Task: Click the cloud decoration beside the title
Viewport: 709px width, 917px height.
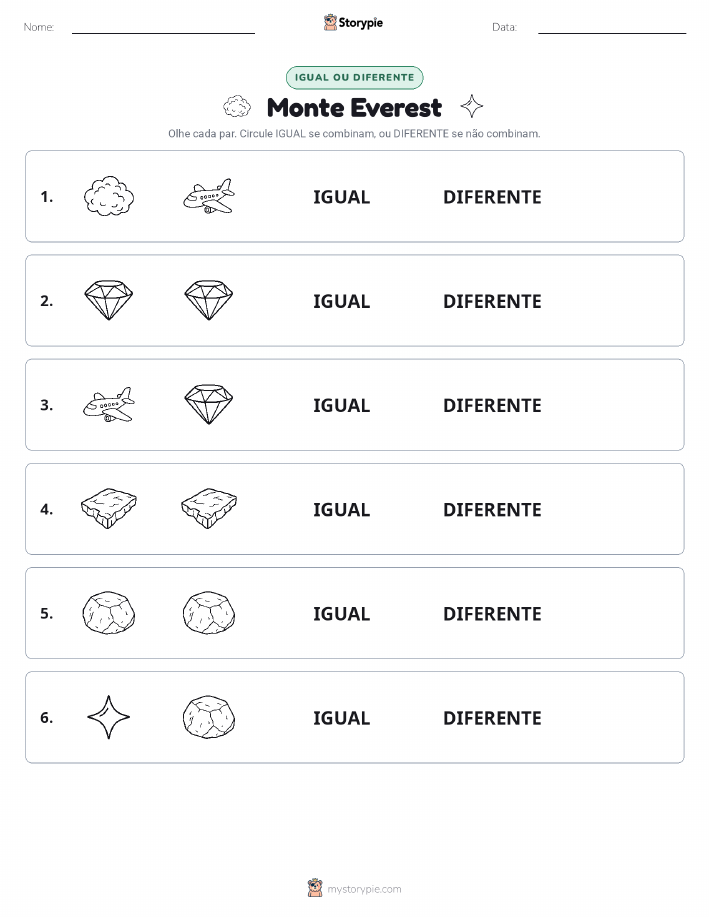Action: click(x=237, y=106)
